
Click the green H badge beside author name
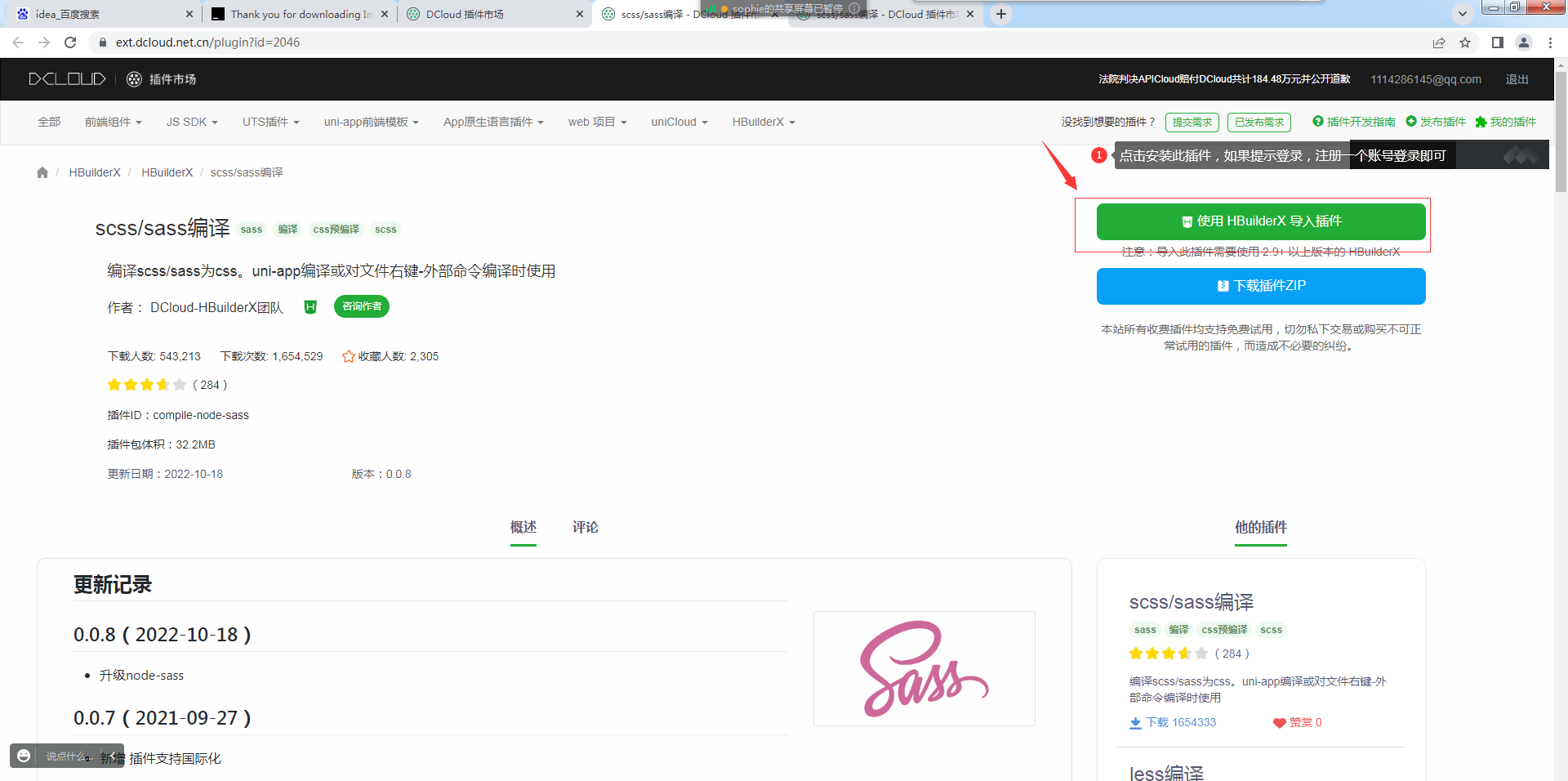click(310, 307)
